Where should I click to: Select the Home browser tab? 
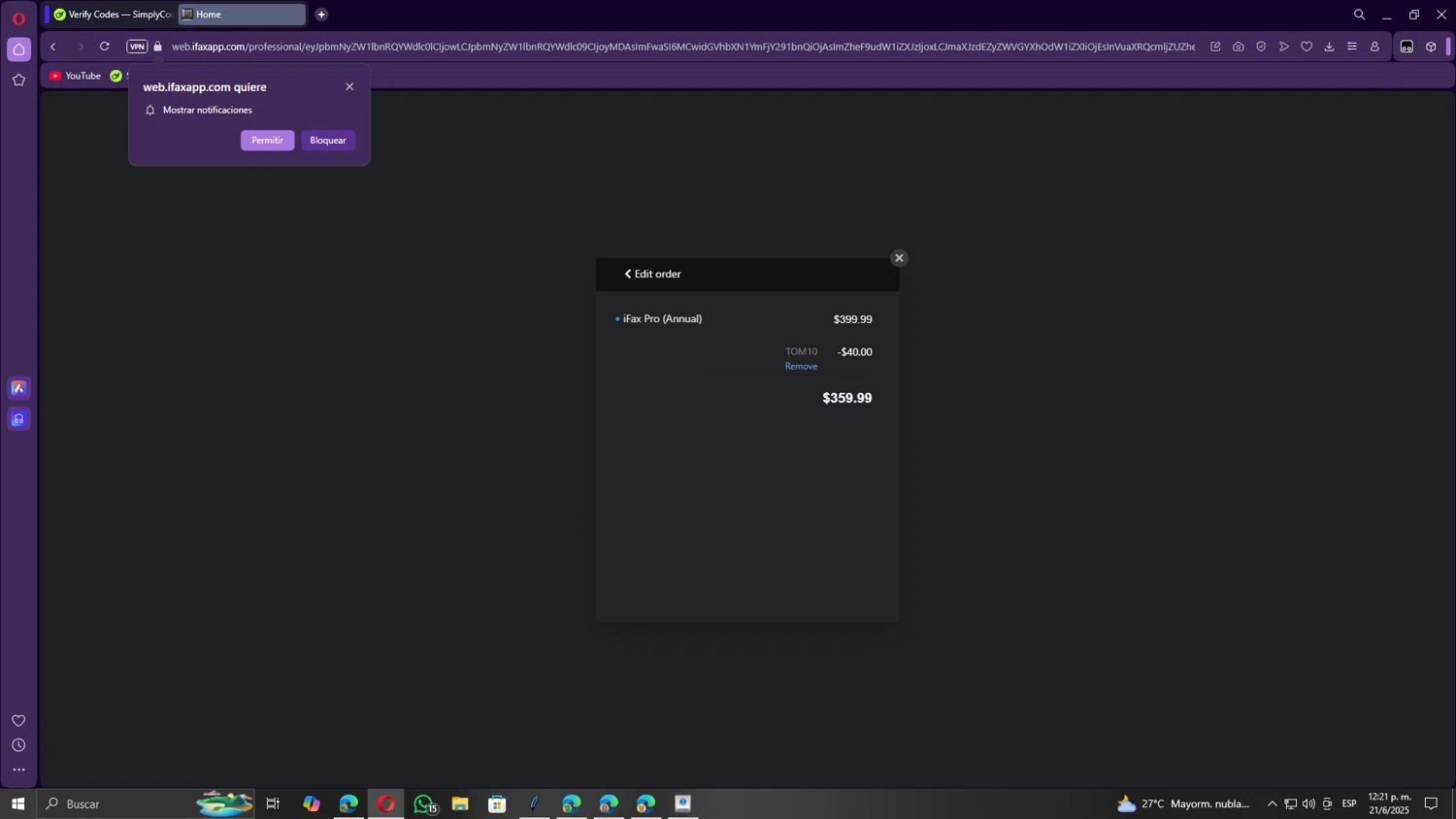242,15
